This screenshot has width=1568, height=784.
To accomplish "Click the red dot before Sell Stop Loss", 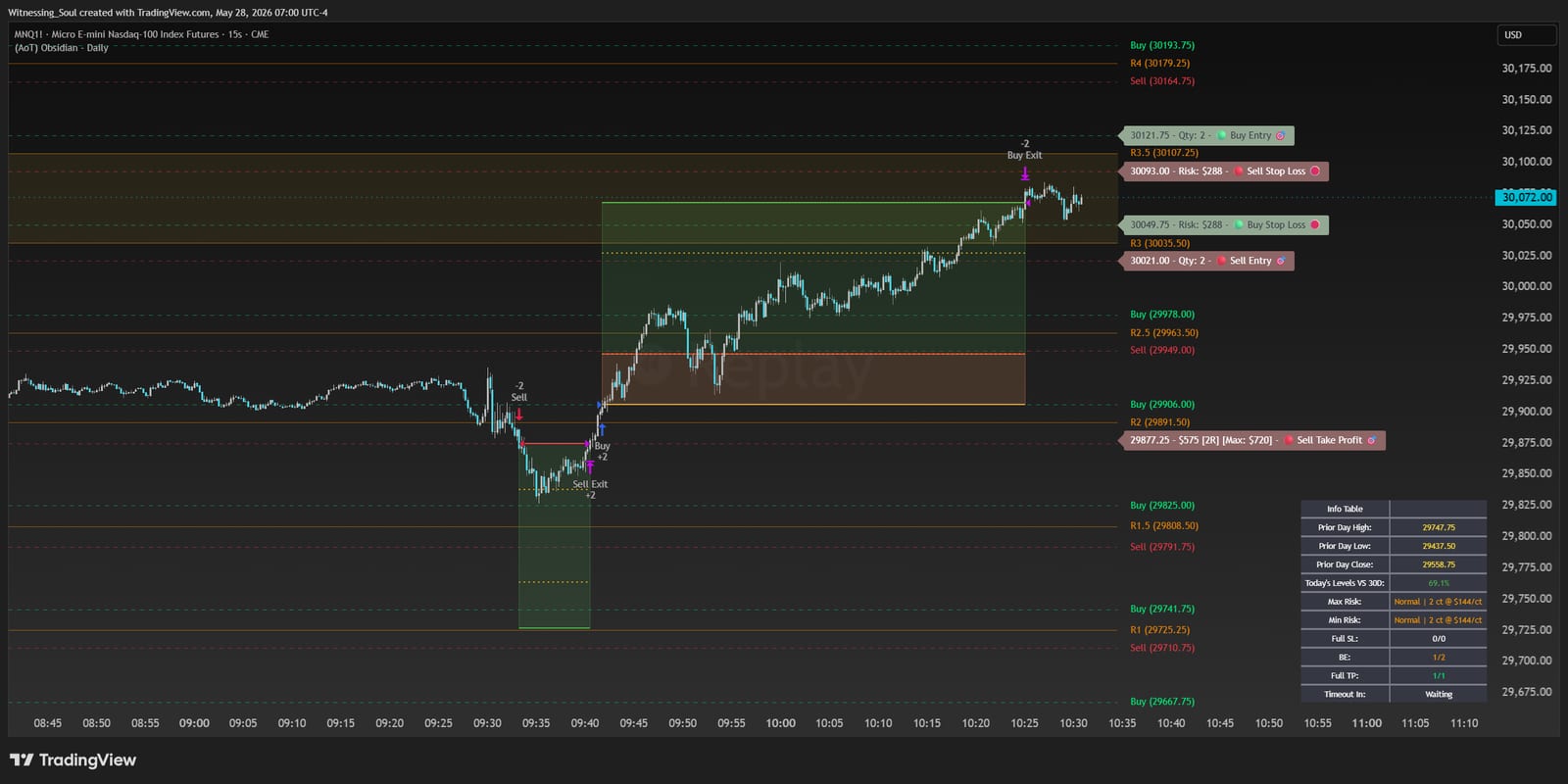I will 1239,171.
